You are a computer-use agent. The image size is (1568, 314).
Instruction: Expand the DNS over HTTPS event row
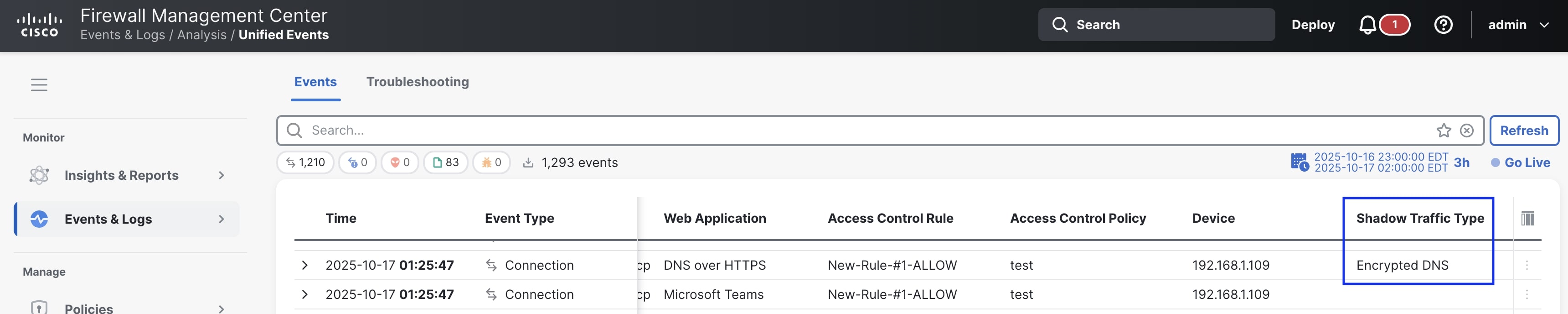tap(305, 265)
